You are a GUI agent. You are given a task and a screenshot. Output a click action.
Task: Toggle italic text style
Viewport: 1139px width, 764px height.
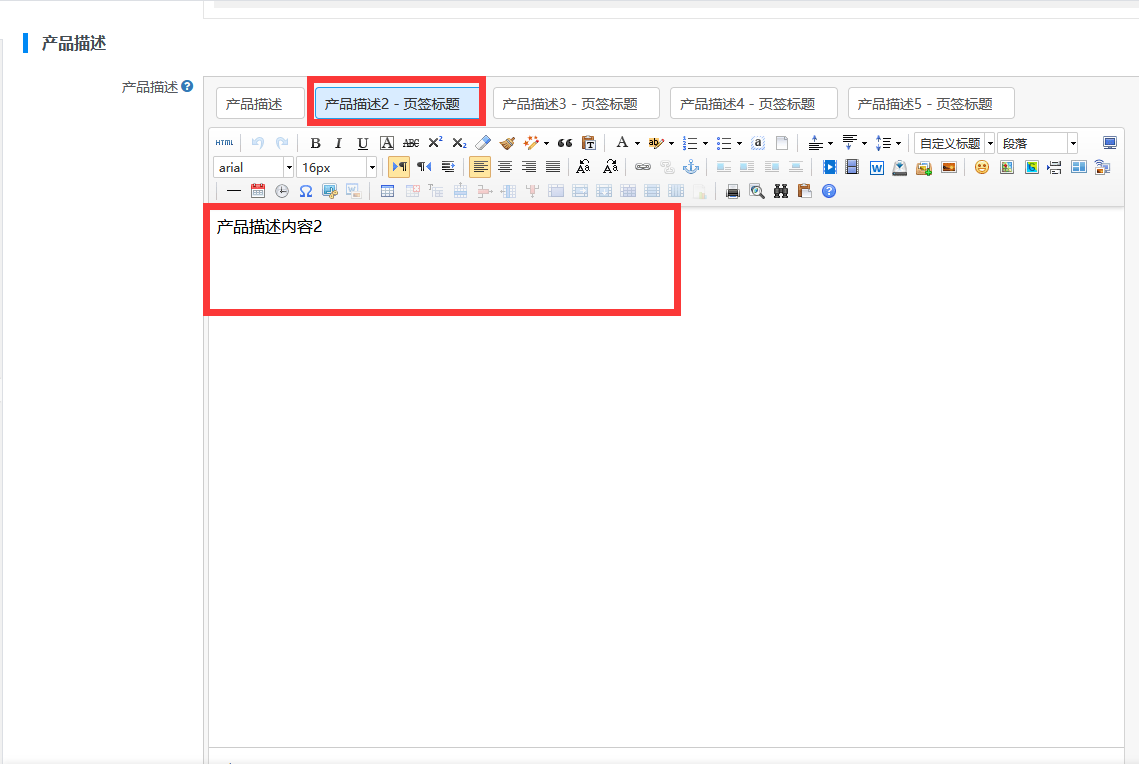click(x=338, y=143)
